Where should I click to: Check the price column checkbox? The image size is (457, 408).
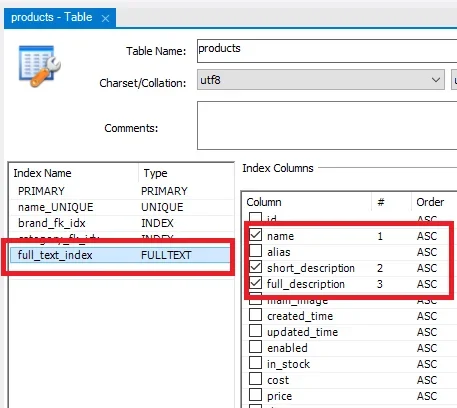(x=256, y=395)
